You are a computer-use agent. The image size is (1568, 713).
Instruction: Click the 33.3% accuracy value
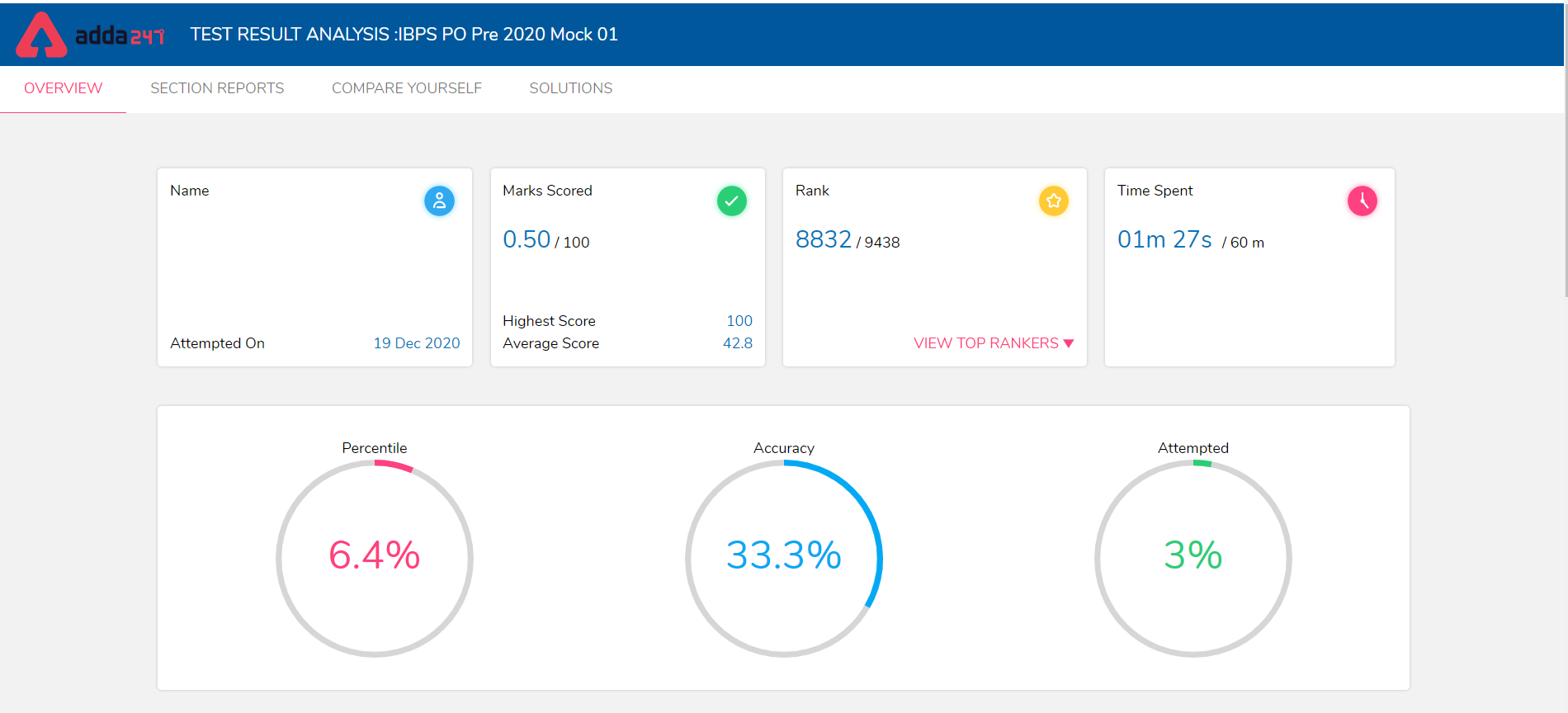784,555
